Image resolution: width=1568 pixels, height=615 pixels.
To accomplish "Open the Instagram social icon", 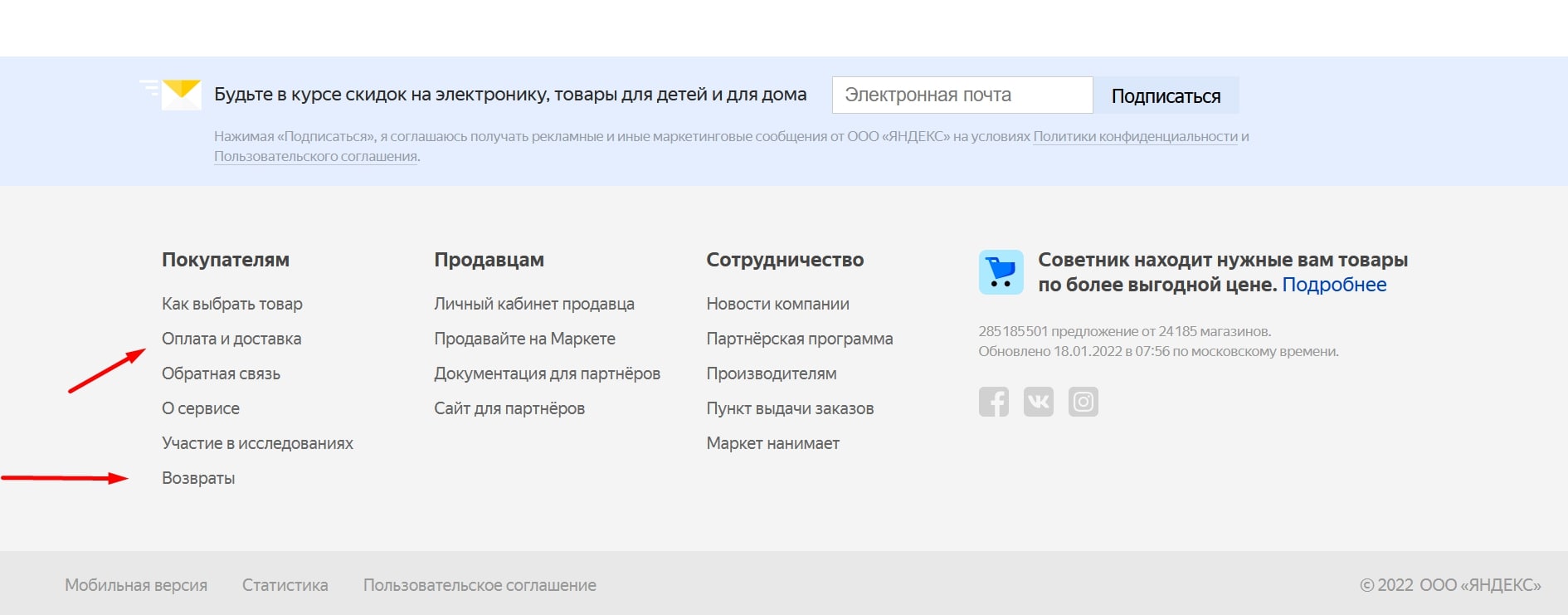I will click(1083, 402).
